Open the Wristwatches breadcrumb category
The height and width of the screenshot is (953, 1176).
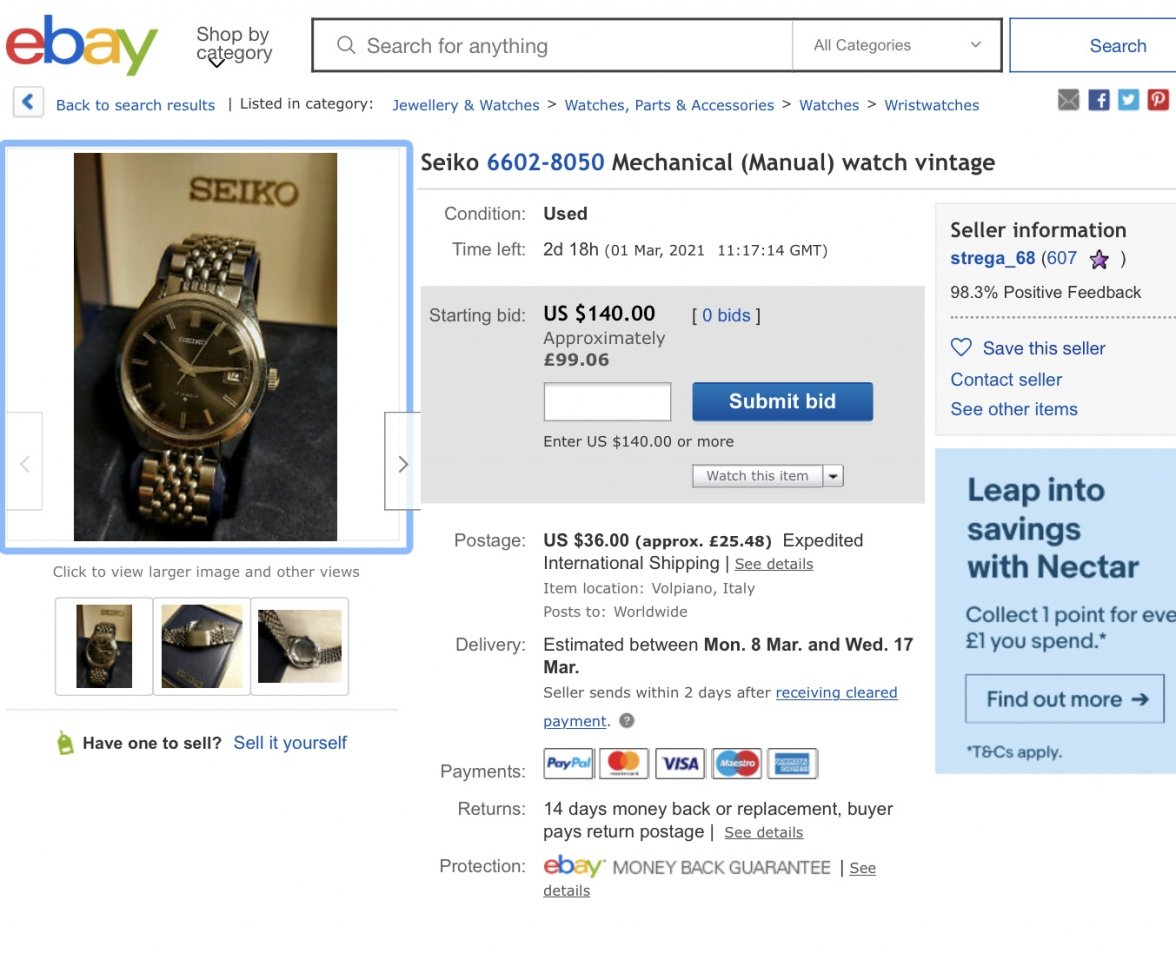[931, 105]
